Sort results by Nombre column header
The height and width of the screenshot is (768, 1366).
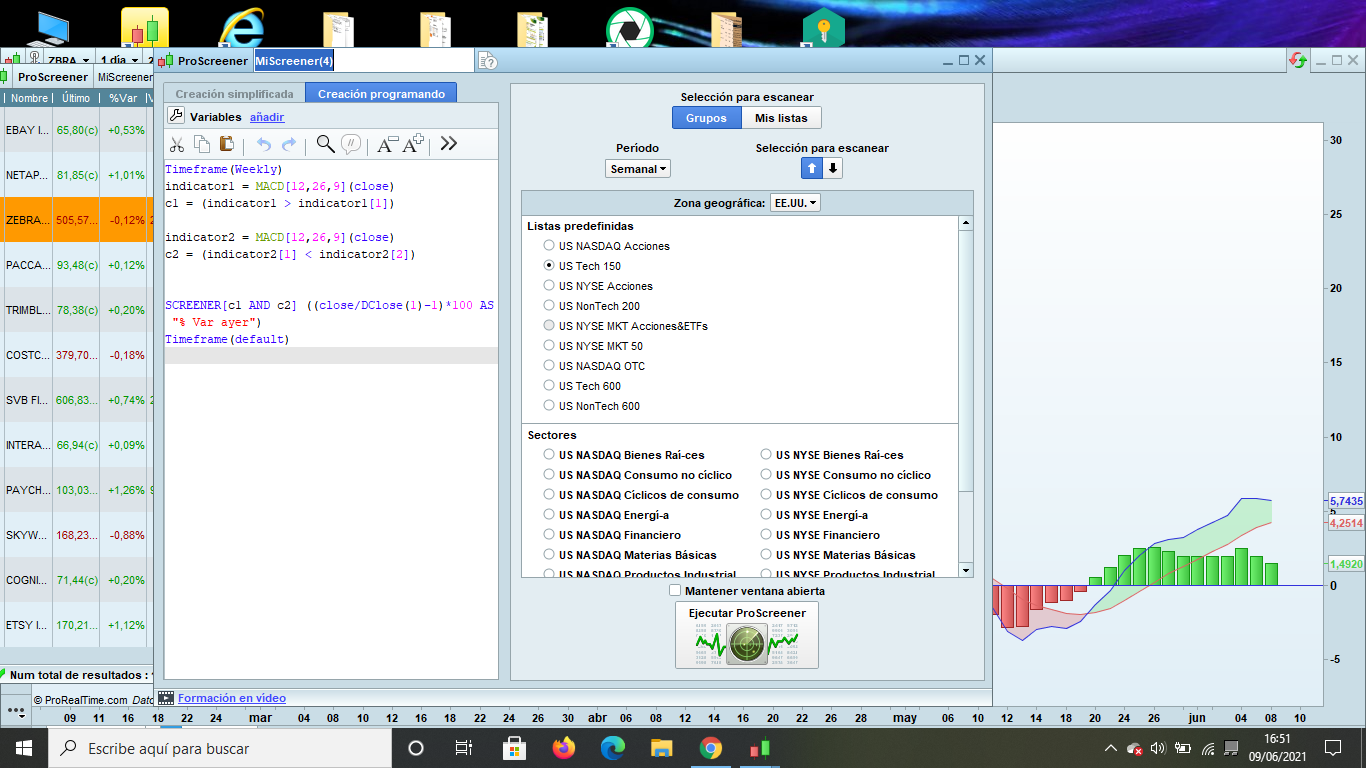[29, 98]
